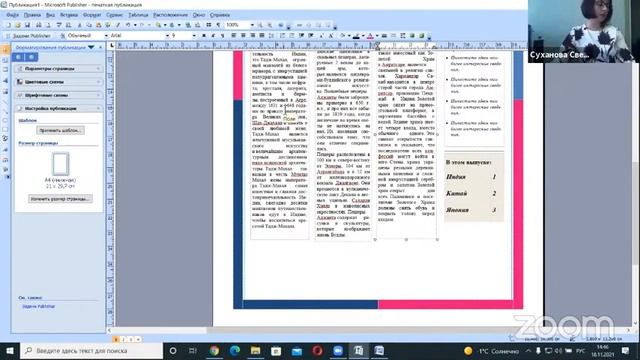Click the Decrease Font Size icon
640x360 pixels.
point(321,36)
